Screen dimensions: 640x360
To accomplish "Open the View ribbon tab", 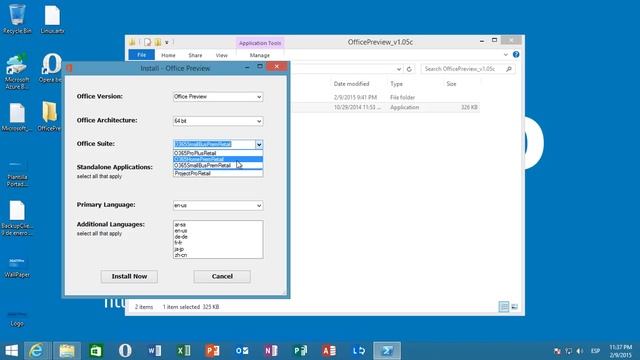I will coord(222,55).
